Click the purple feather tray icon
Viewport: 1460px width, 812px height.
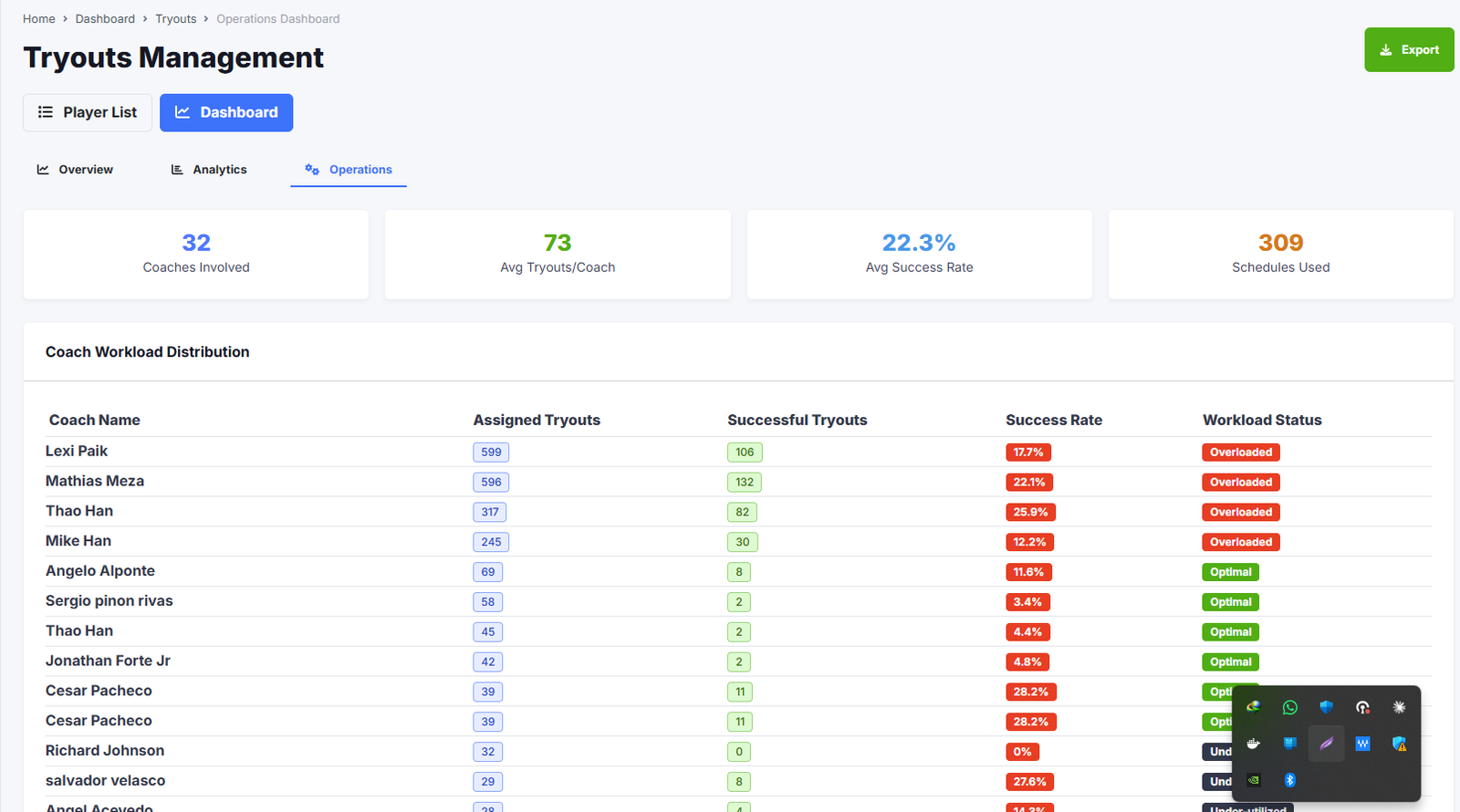click(1326, 744)
